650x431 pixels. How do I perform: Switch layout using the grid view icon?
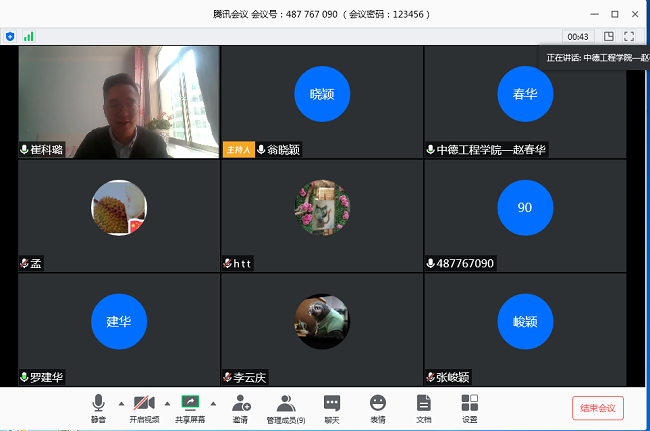608,36
